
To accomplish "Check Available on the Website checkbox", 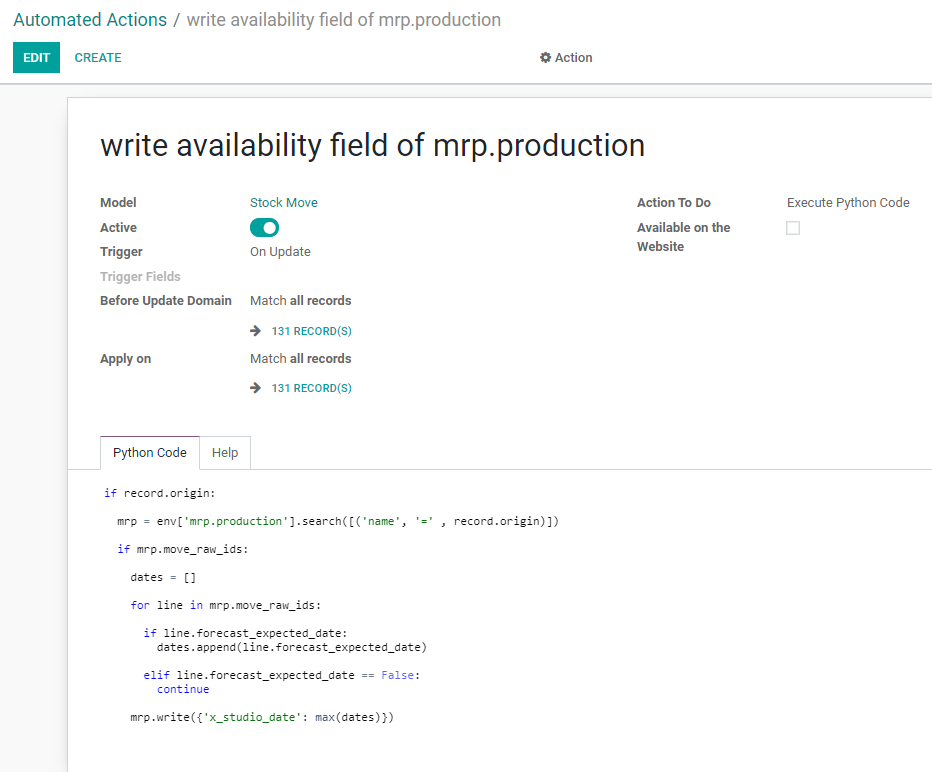I will pyautogui.click(x=793, y=228).
